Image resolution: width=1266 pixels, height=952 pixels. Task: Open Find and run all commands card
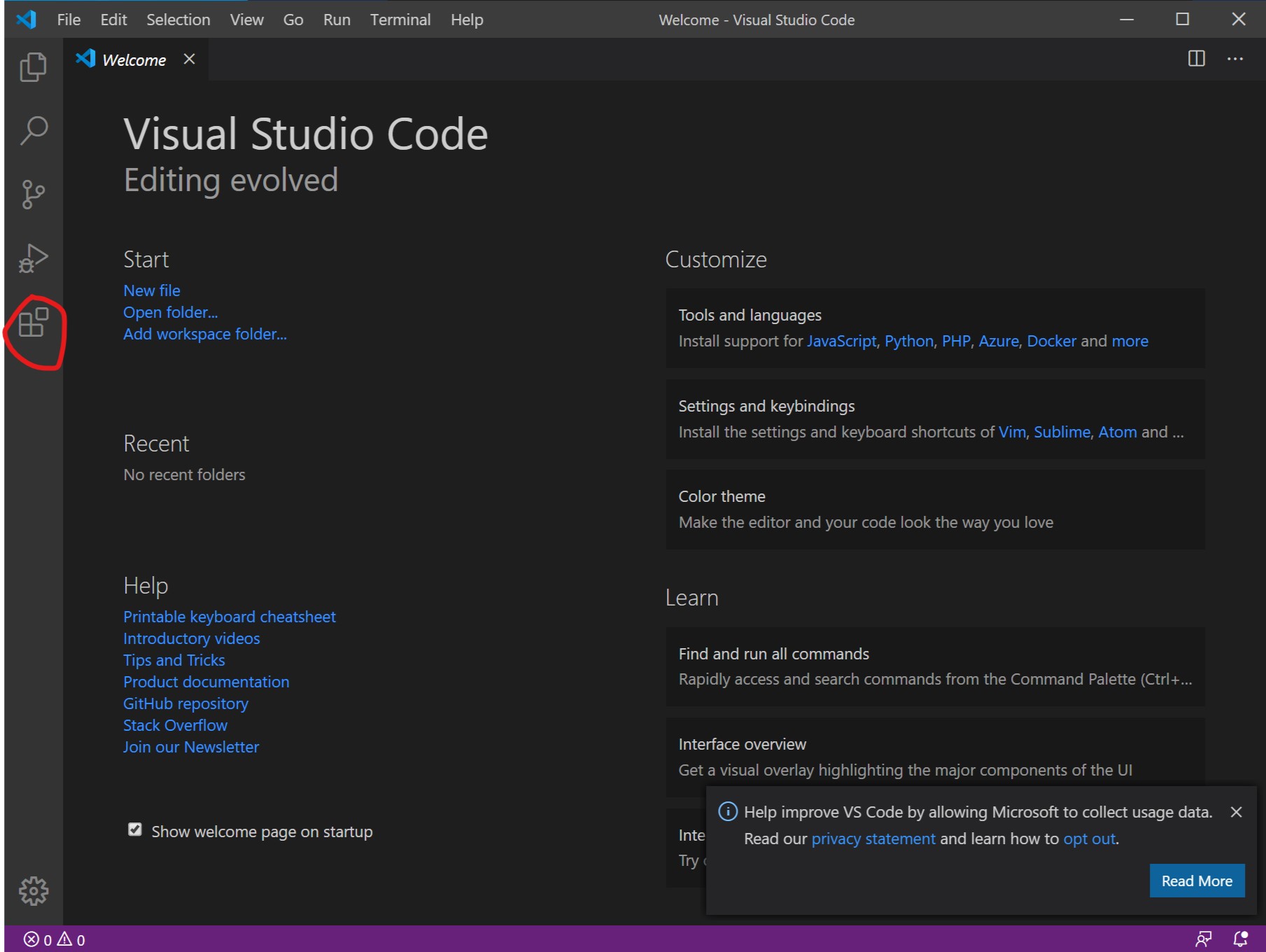point(936,666)
